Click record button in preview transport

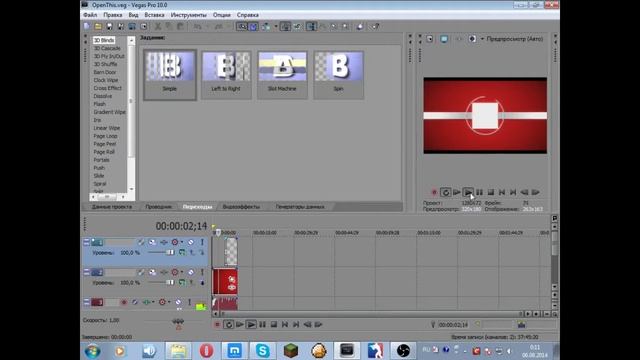click(434, 192)
